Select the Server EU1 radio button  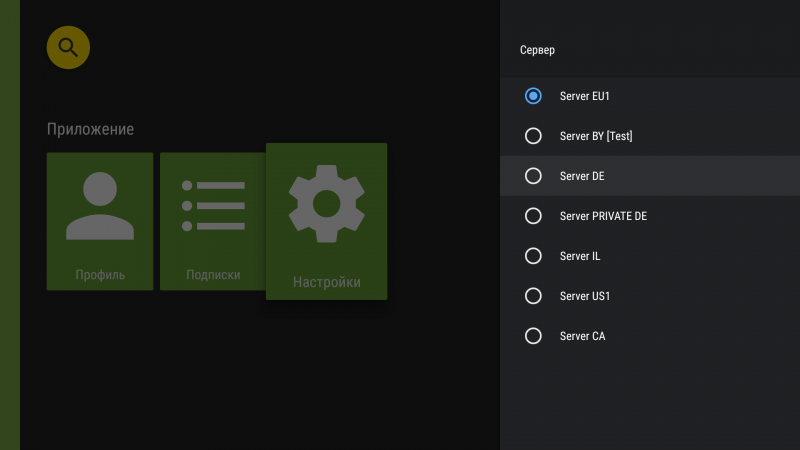click(x=533, y=96)
